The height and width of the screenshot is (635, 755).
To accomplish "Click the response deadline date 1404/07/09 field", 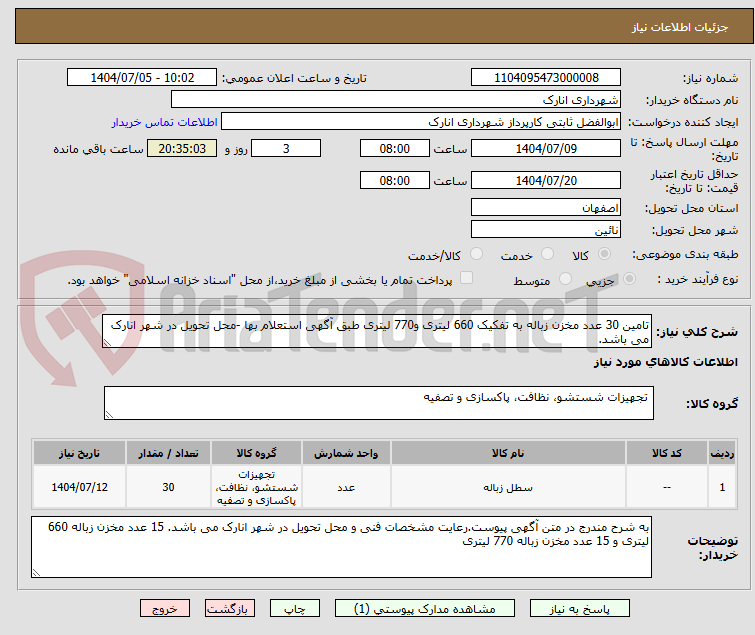I will (x=546, y=148).
